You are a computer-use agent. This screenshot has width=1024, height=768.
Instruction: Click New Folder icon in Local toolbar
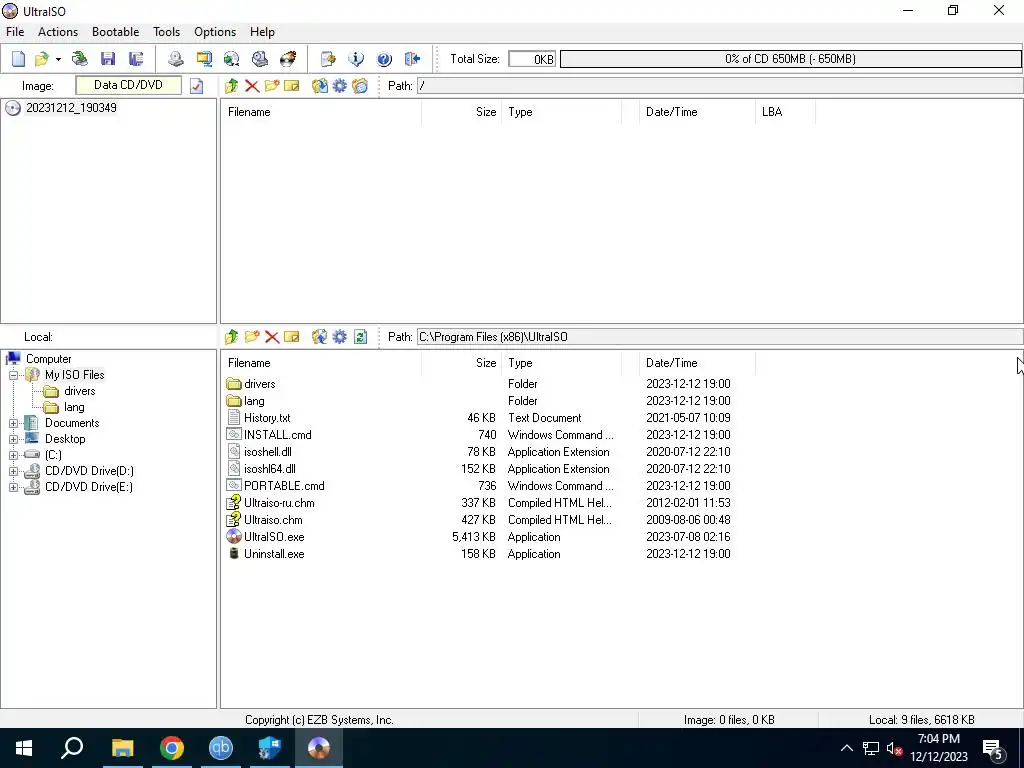tap(252, 337)
